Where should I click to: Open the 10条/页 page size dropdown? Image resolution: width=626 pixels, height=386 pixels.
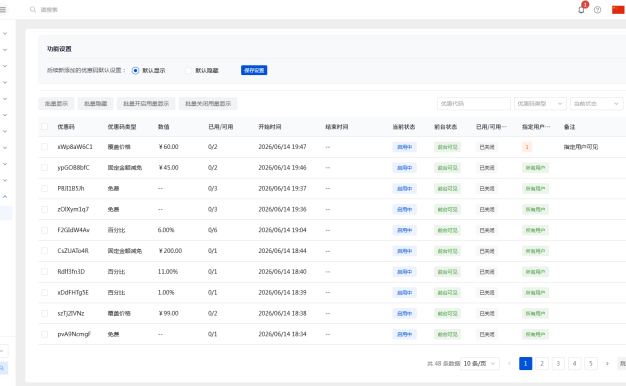click(x=479, y=363)
